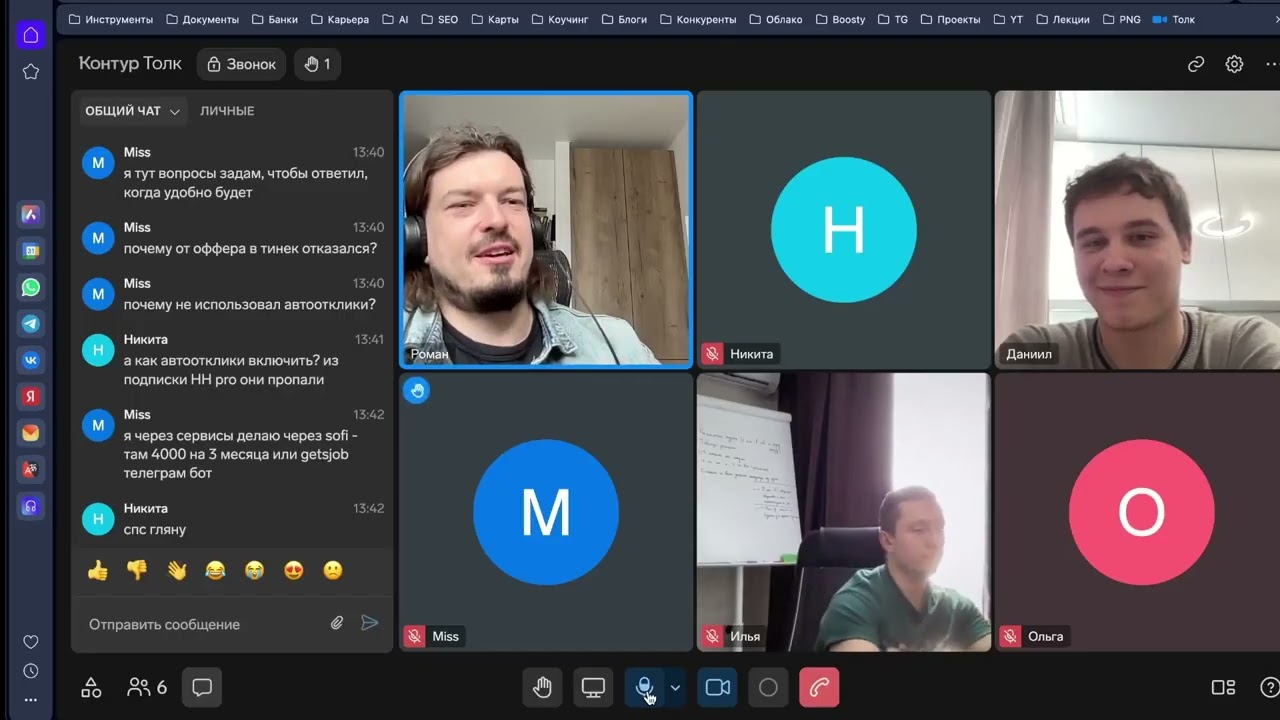Select Роман's video tile
Image resolution: width=1280 pixels, height=720 pixels.
click(x=546, y=229)
